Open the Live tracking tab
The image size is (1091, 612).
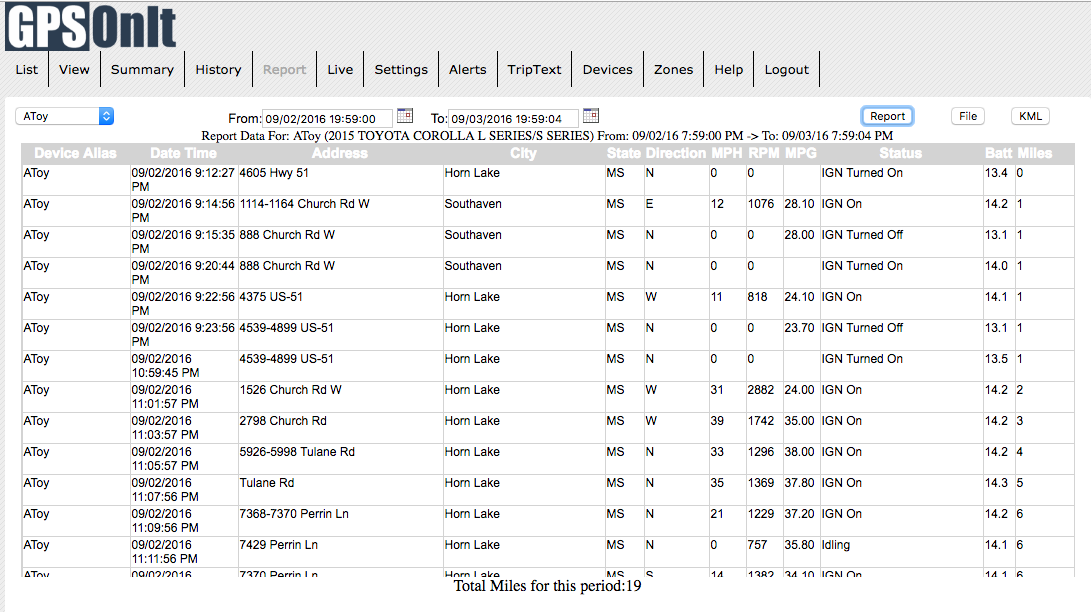[340, 70]
